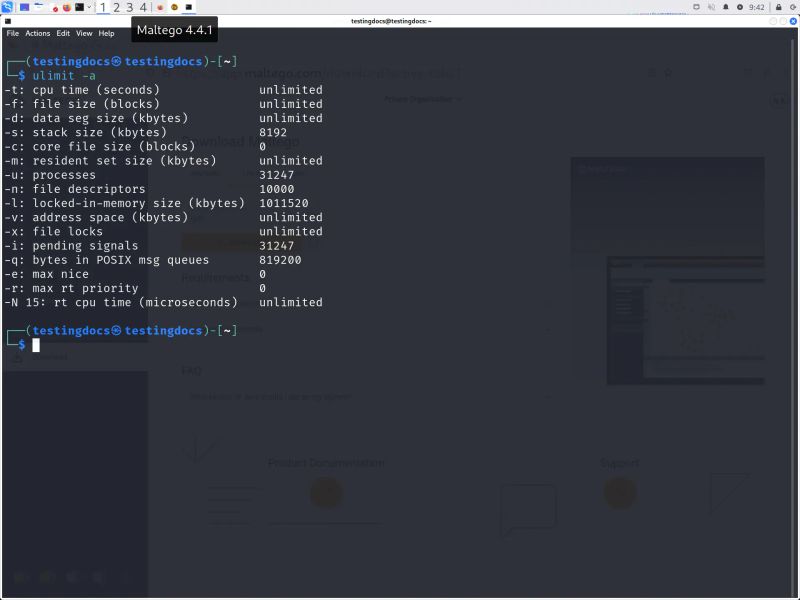Open the screenshot tool in the system tray
This screenshot has width=800, height=600.
coord(696,5)
